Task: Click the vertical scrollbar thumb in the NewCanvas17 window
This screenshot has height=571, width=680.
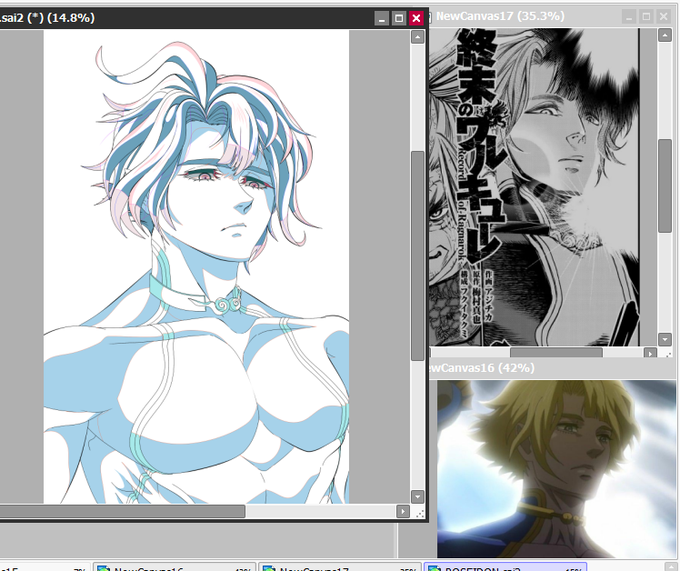Action: tap(665, 186)
